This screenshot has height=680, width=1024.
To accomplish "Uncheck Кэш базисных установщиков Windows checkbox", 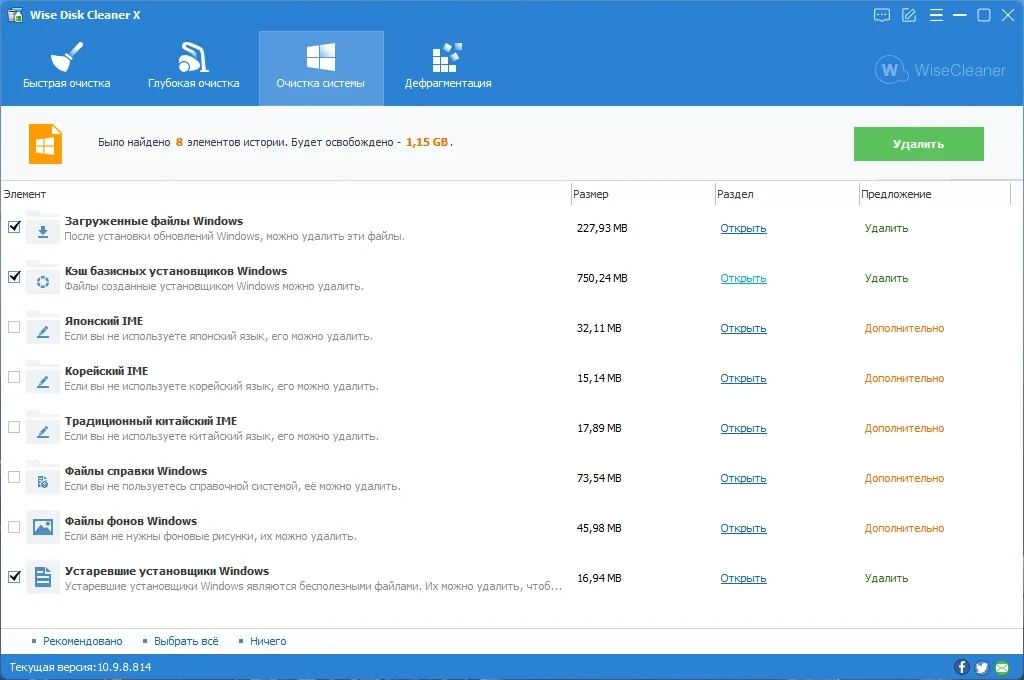I will [x=14, y=277].
